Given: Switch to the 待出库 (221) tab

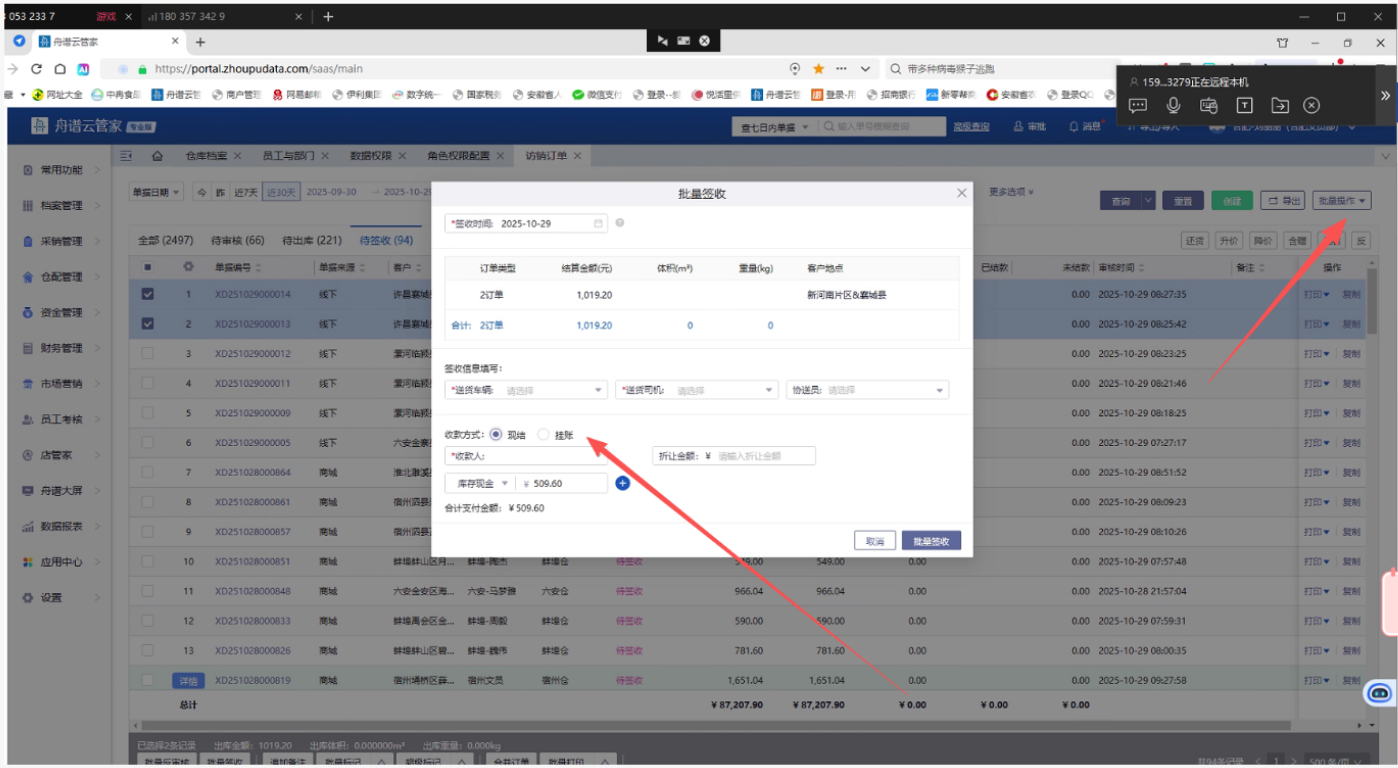Looking at the screenshot, I should coord(311,241).
